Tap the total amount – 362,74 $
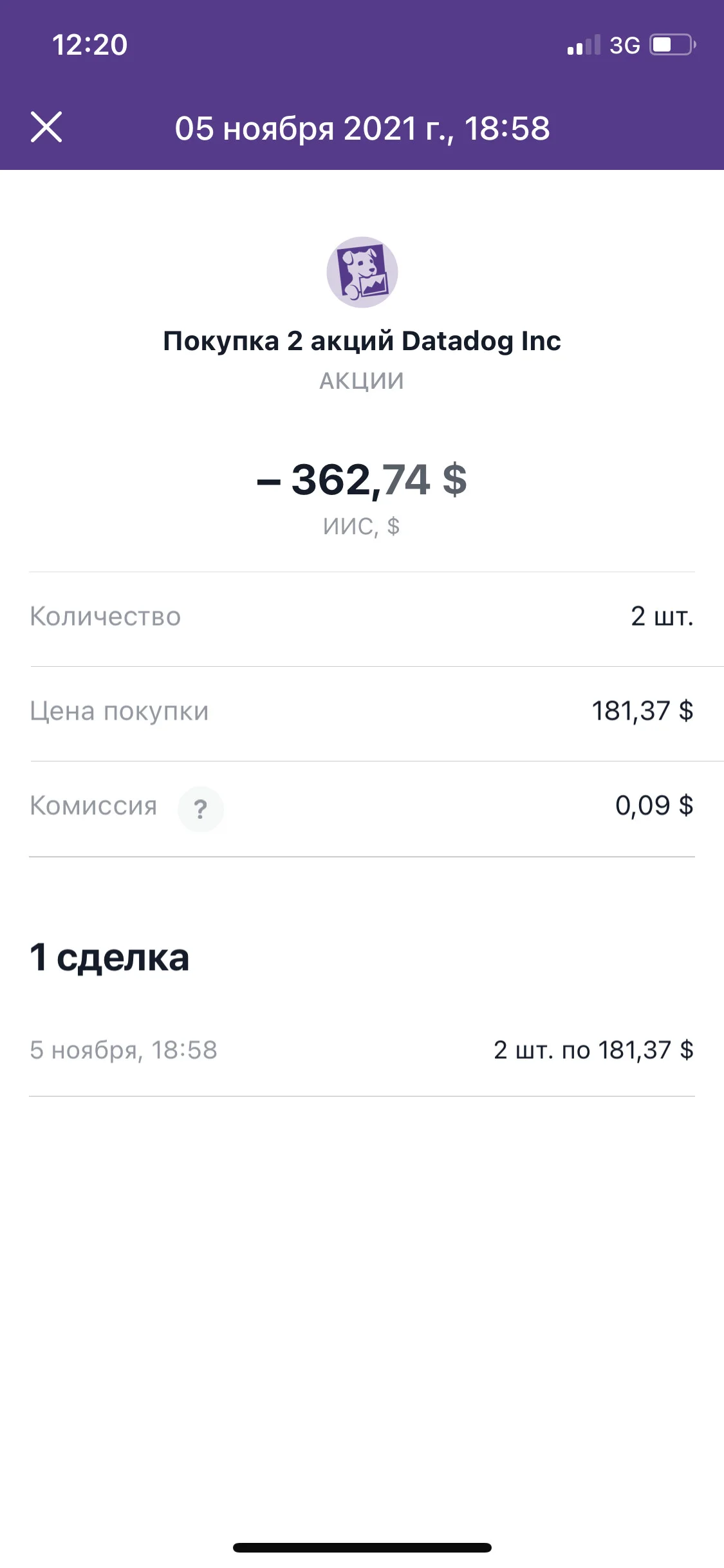724x1568 pixels. click(362, 480)
